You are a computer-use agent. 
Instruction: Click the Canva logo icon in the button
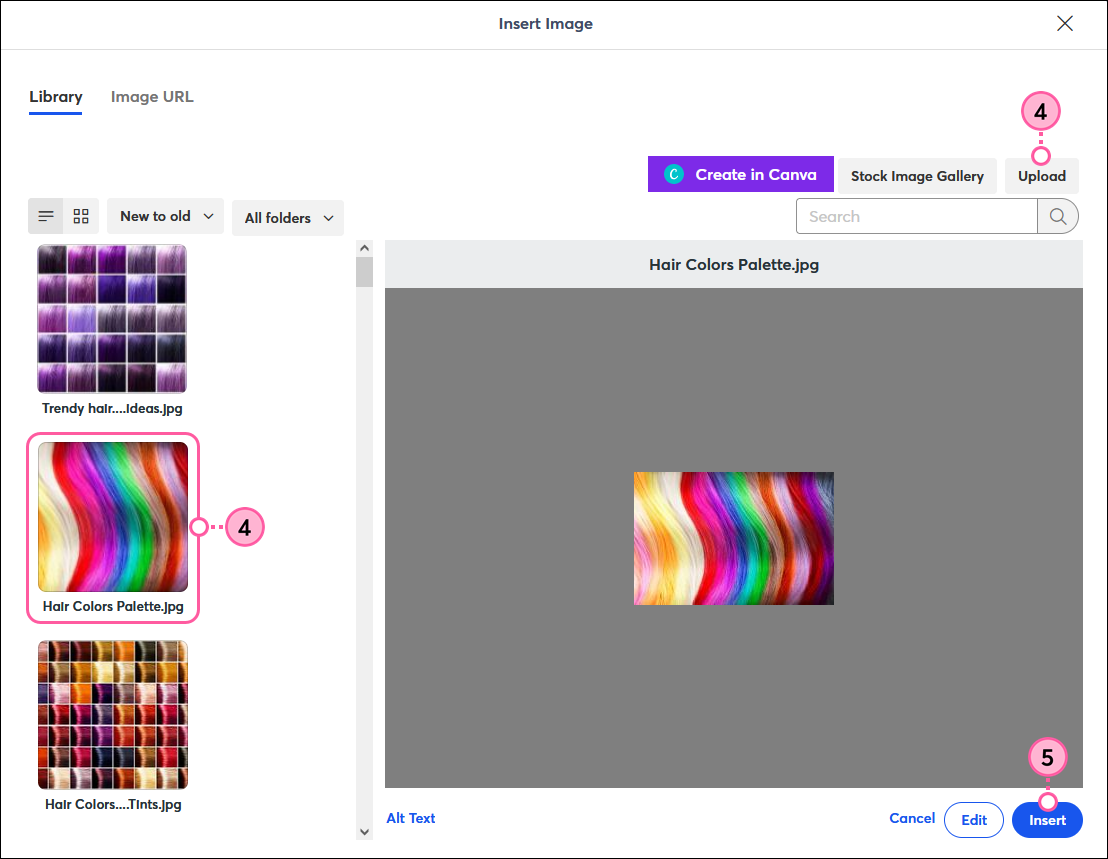674,174
